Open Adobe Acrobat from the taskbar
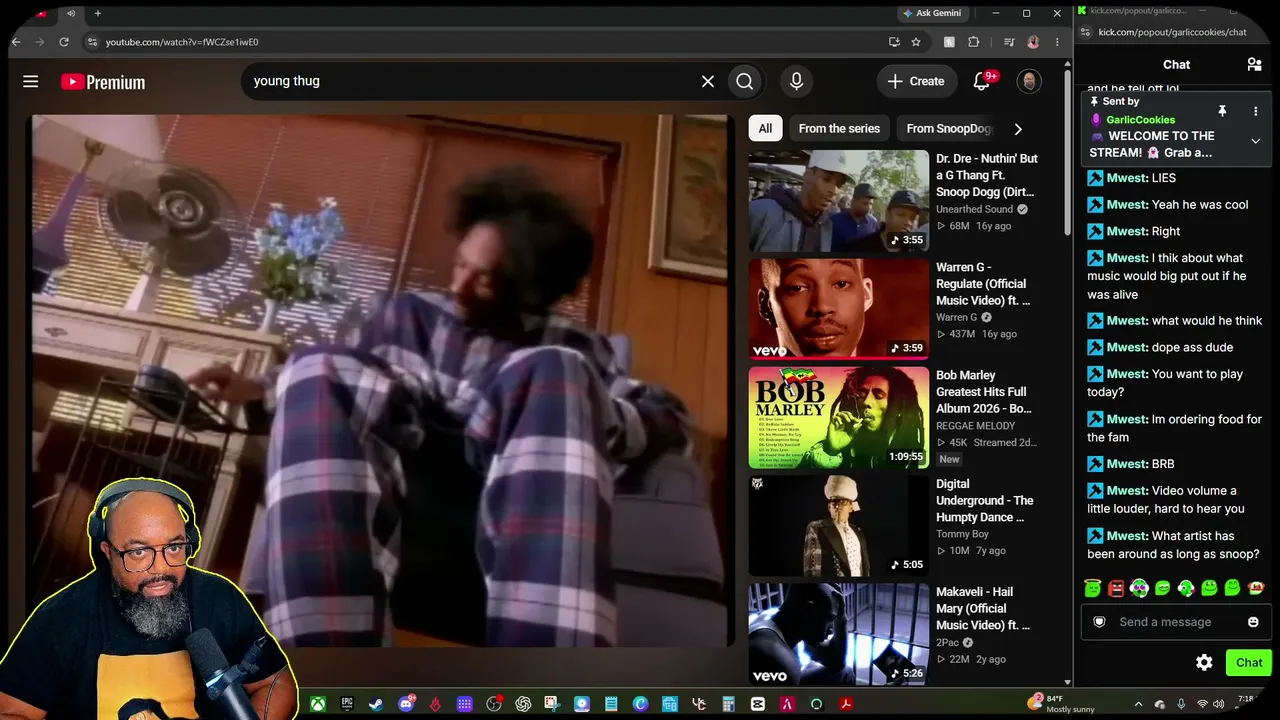 (846, 704)
